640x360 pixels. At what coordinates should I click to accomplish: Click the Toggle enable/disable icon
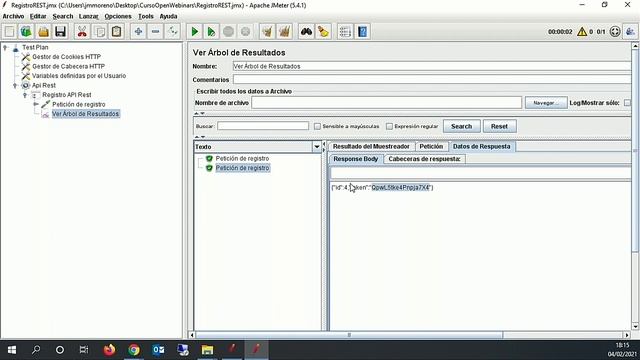173,31
